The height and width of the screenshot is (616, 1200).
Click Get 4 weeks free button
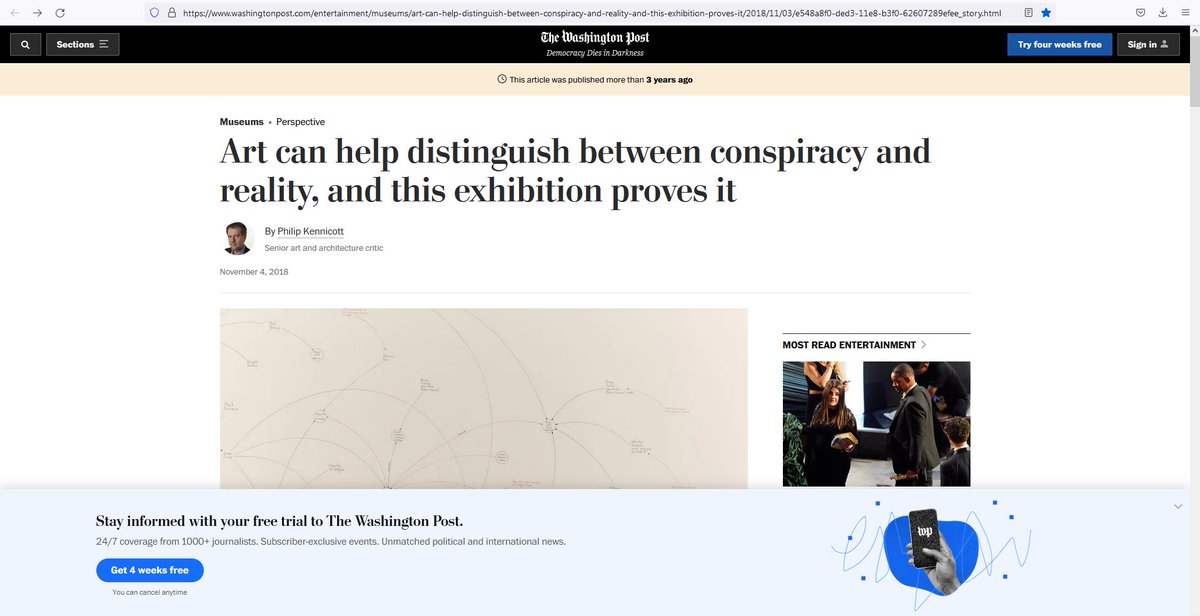(150, 570)
